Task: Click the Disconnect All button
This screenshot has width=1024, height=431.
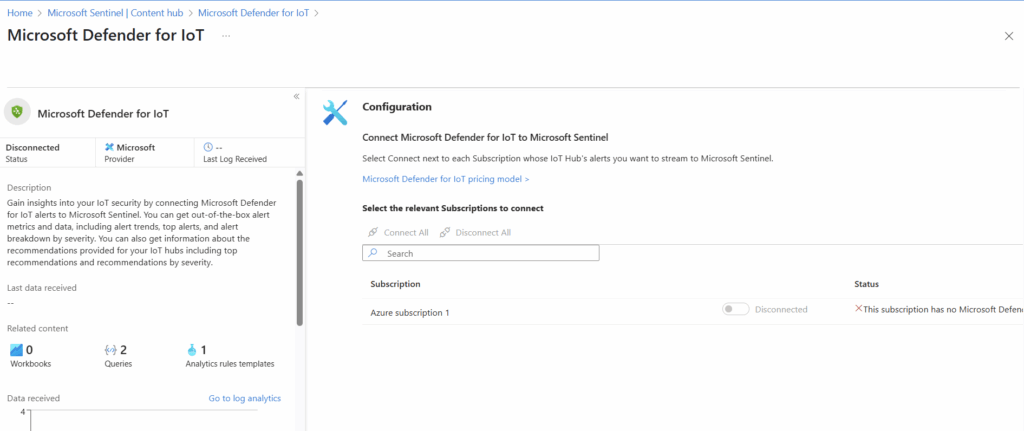Action: (x=475, y=232)
